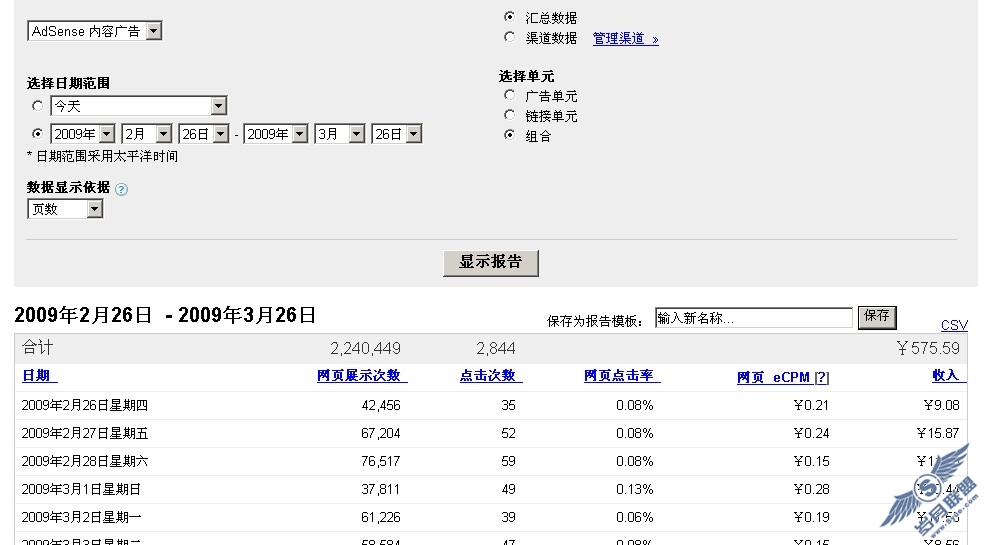Select the 今天 preset date radio button
This screenshot has height=545, width=984.
38,105
